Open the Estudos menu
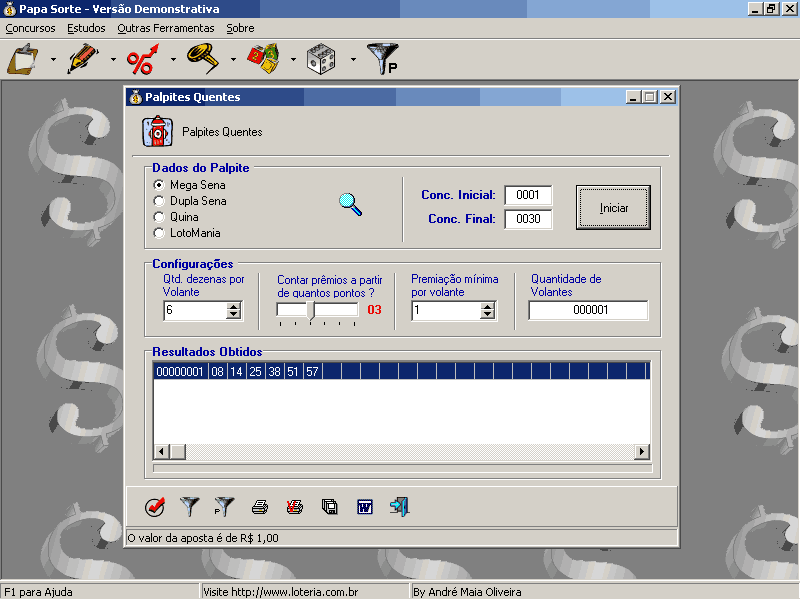 (x=86, y=28)
